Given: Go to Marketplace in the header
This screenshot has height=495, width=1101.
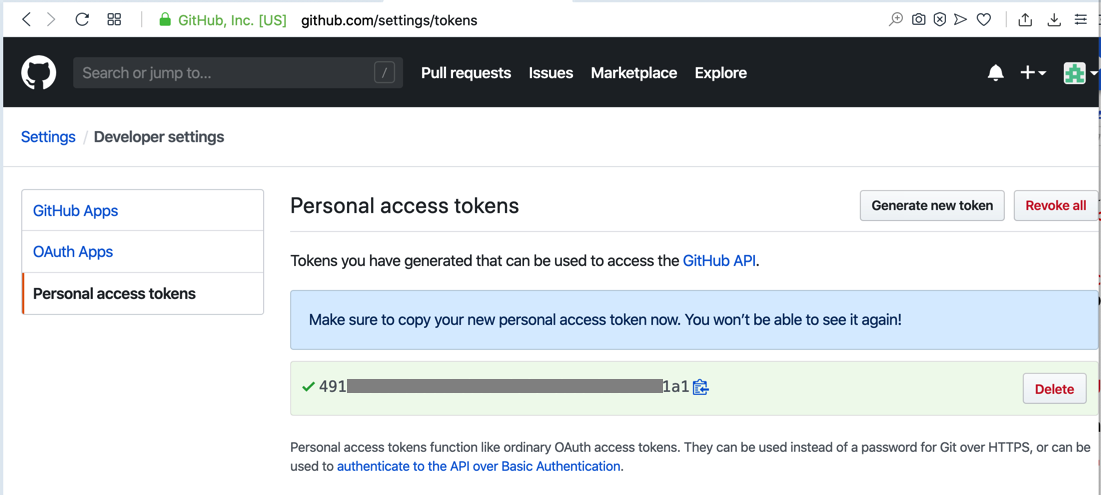Looking at the screenshot, I should 634,73.
